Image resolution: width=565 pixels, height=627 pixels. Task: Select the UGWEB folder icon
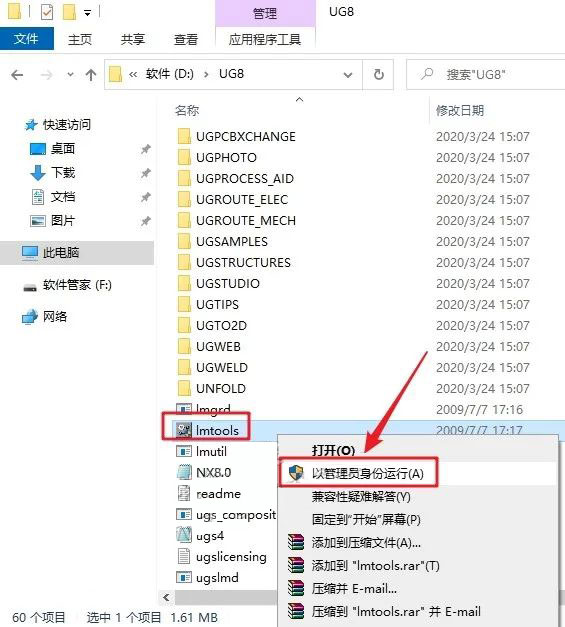coord(184,346)
